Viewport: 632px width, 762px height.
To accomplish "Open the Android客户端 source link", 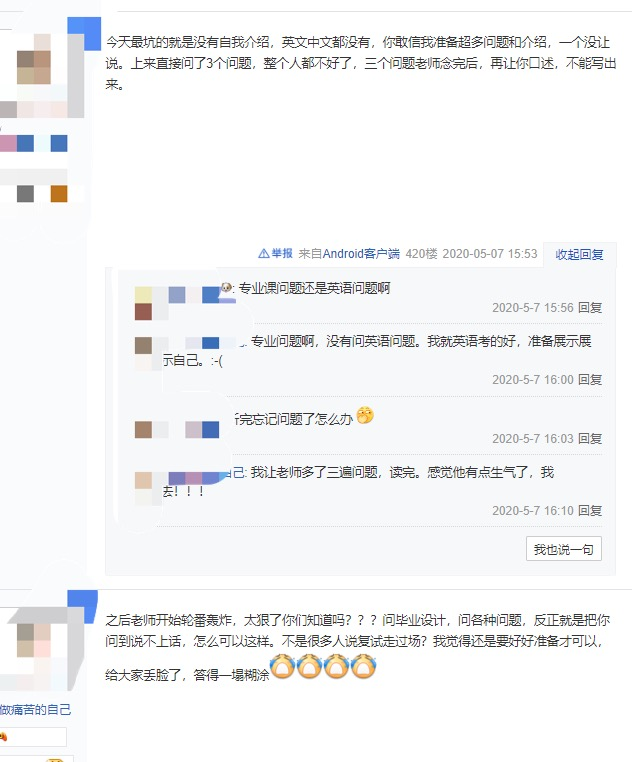I will coord(361,254).
